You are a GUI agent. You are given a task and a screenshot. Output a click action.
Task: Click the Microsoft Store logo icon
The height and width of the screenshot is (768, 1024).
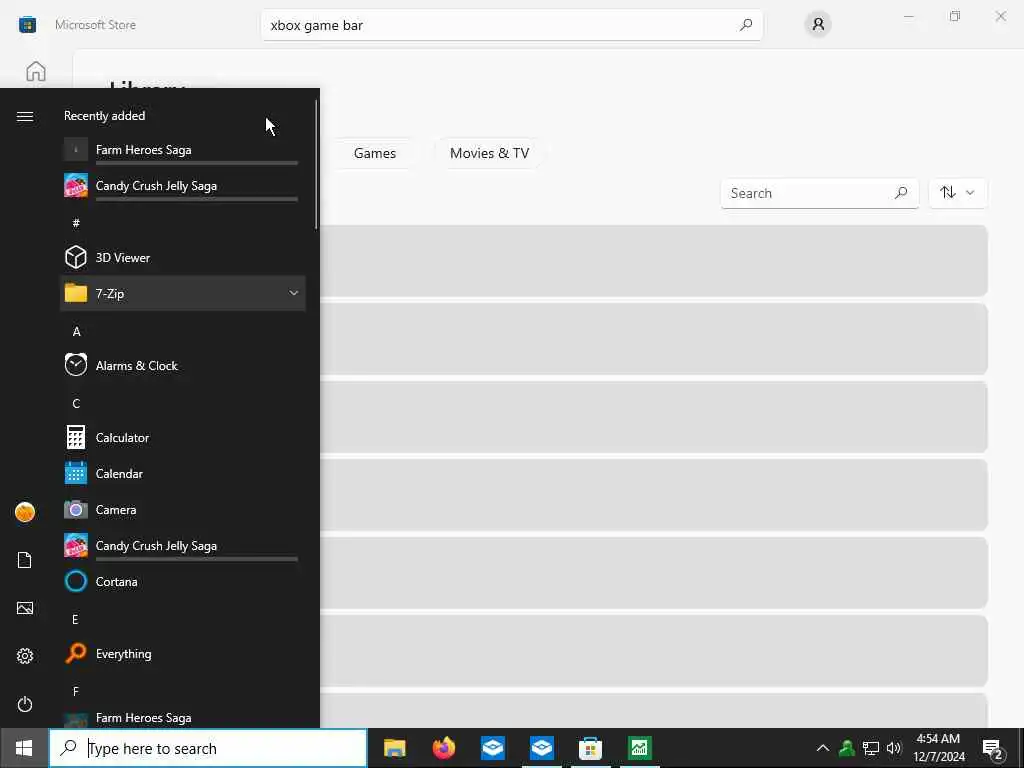(x=27, y=25)
